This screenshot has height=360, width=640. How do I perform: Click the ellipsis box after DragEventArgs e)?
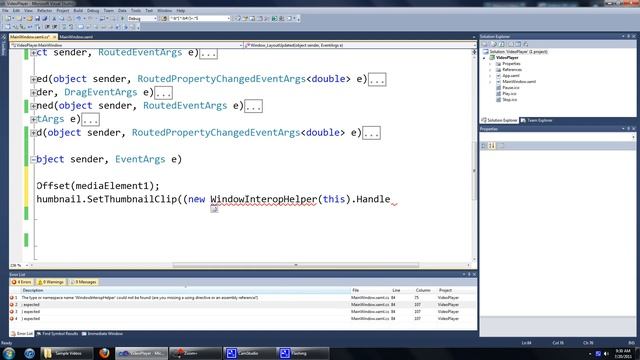163,93
